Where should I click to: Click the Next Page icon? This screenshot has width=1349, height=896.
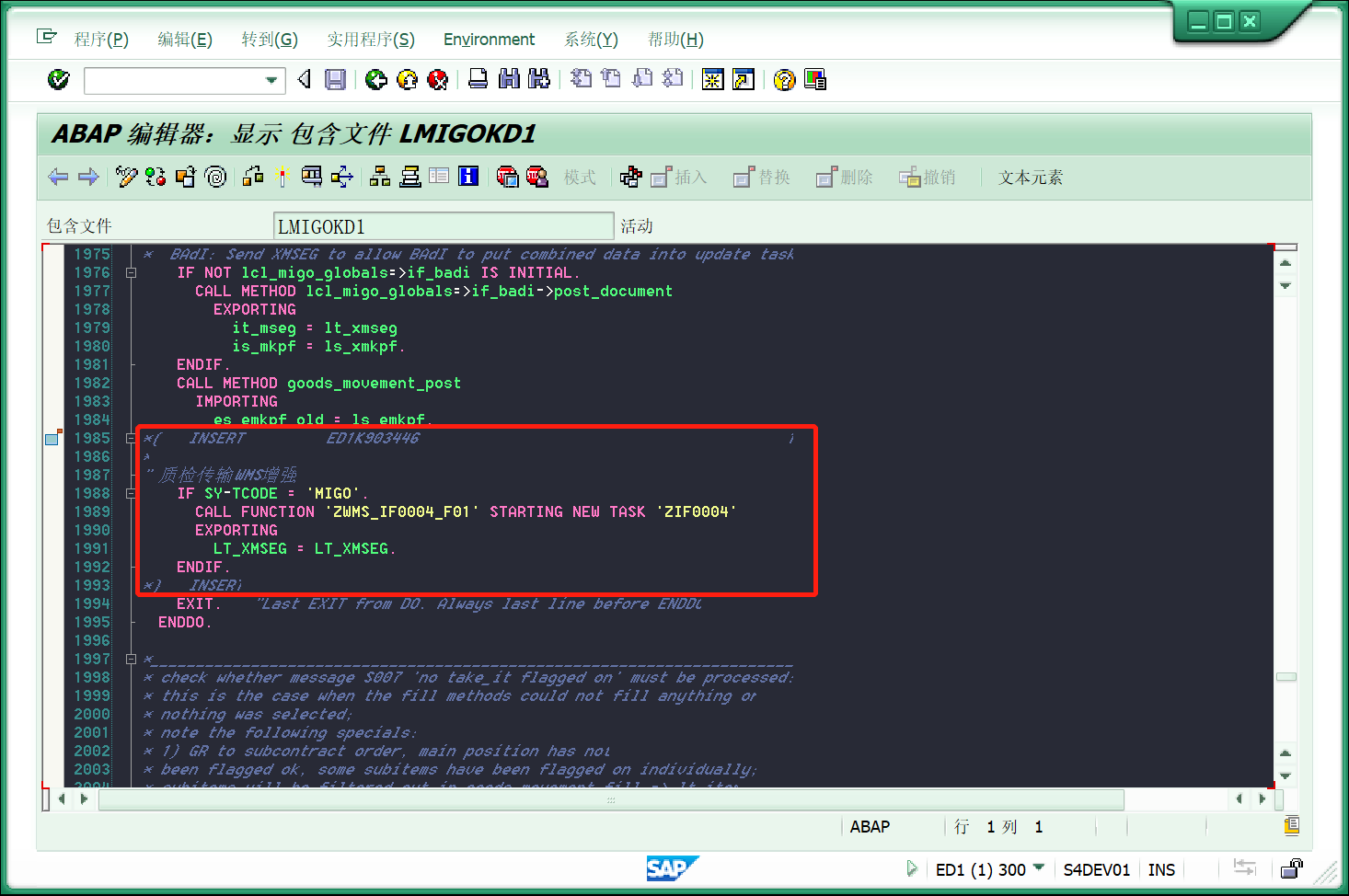coord(642,80)
